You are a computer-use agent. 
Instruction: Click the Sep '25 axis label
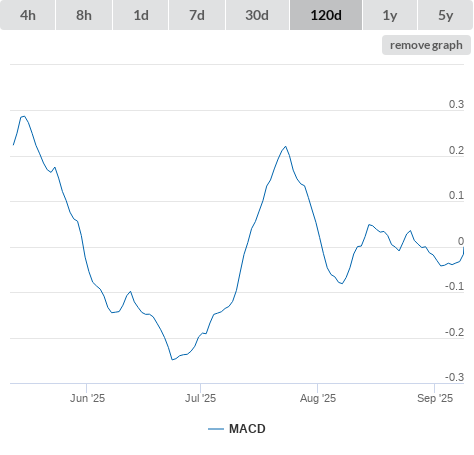coord(435,398)
